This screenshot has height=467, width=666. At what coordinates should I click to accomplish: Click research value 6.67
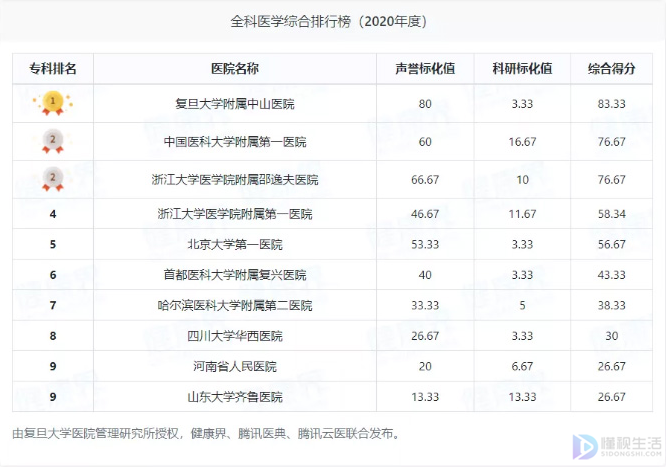coord(522,366)
